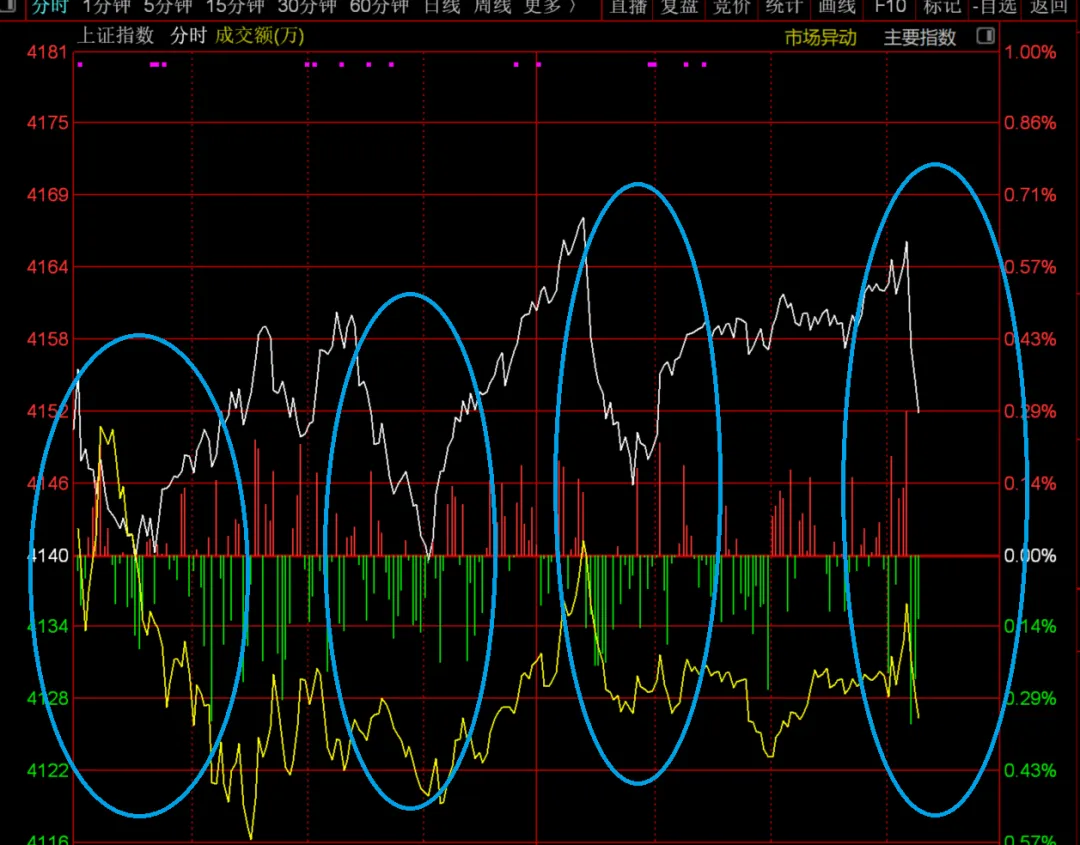1080x845 pixels.
Task: Switch to 30分钟 timeframe
Action: pyautogui.click(x=307, y=7)
